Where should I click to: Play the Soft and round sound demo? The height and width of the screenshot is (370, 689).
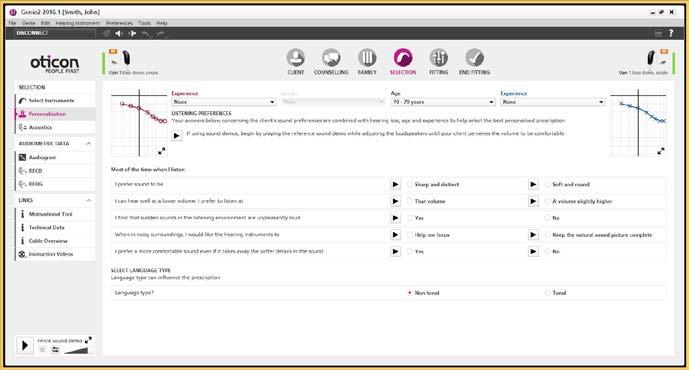[533, 185]
